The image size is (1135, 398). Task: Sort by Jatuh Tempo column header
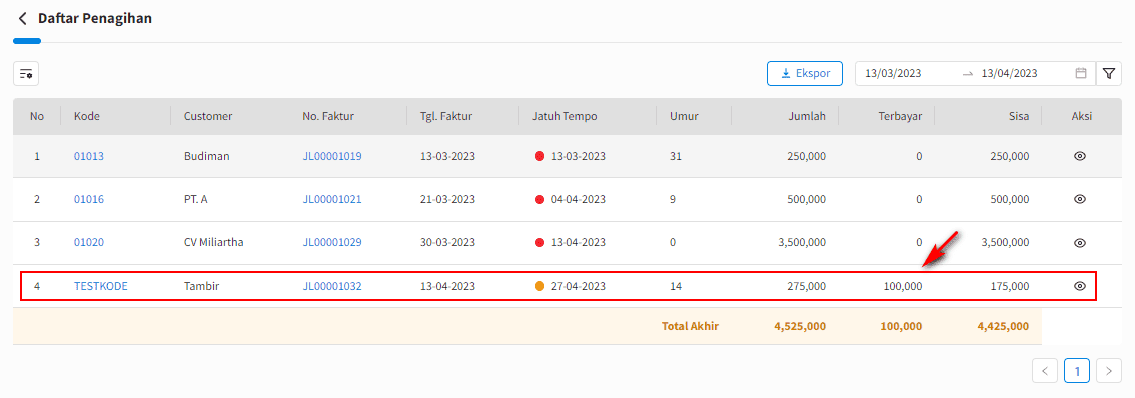565,116
